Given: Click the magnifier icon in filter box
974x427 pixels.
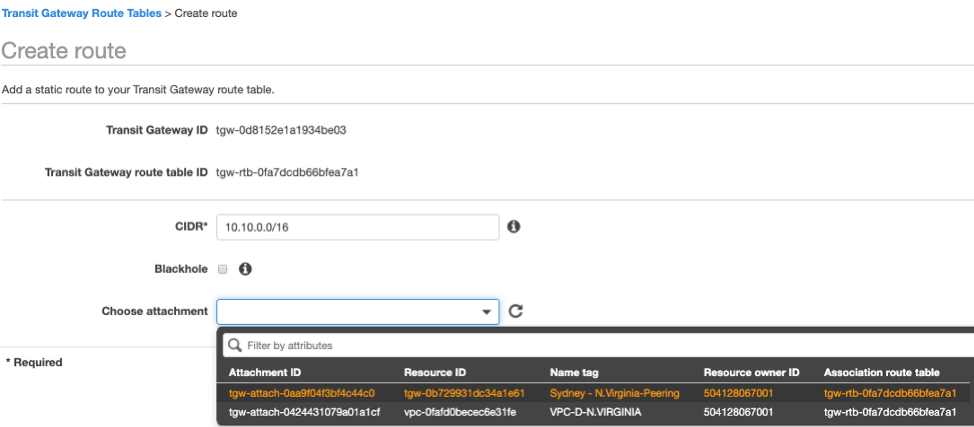Looking at the screenshot, I should pyautogui.click(x=235, y=346).
